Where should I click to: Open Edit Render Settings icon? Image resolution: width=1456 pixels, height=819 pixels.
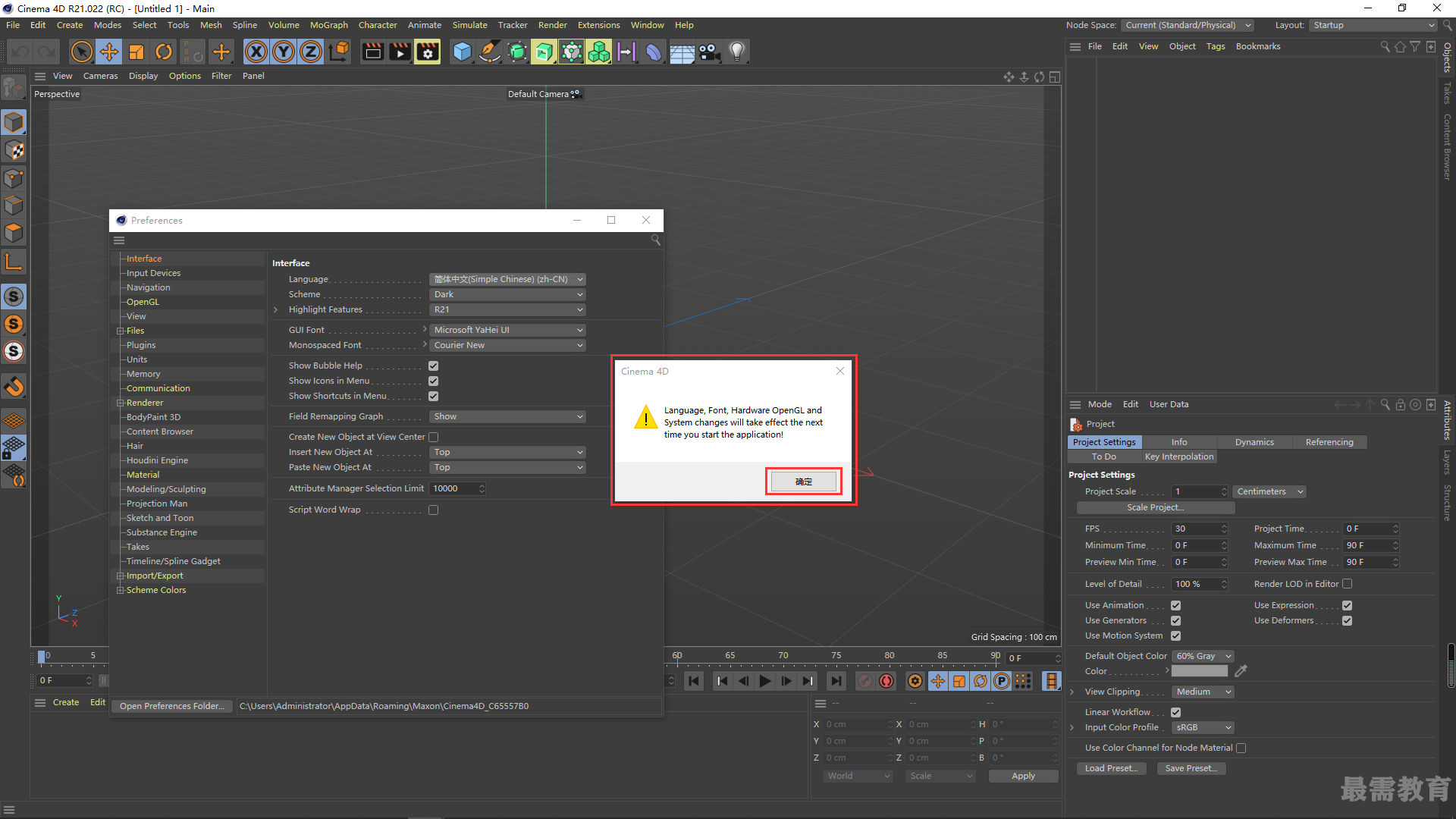click(428, 52)
